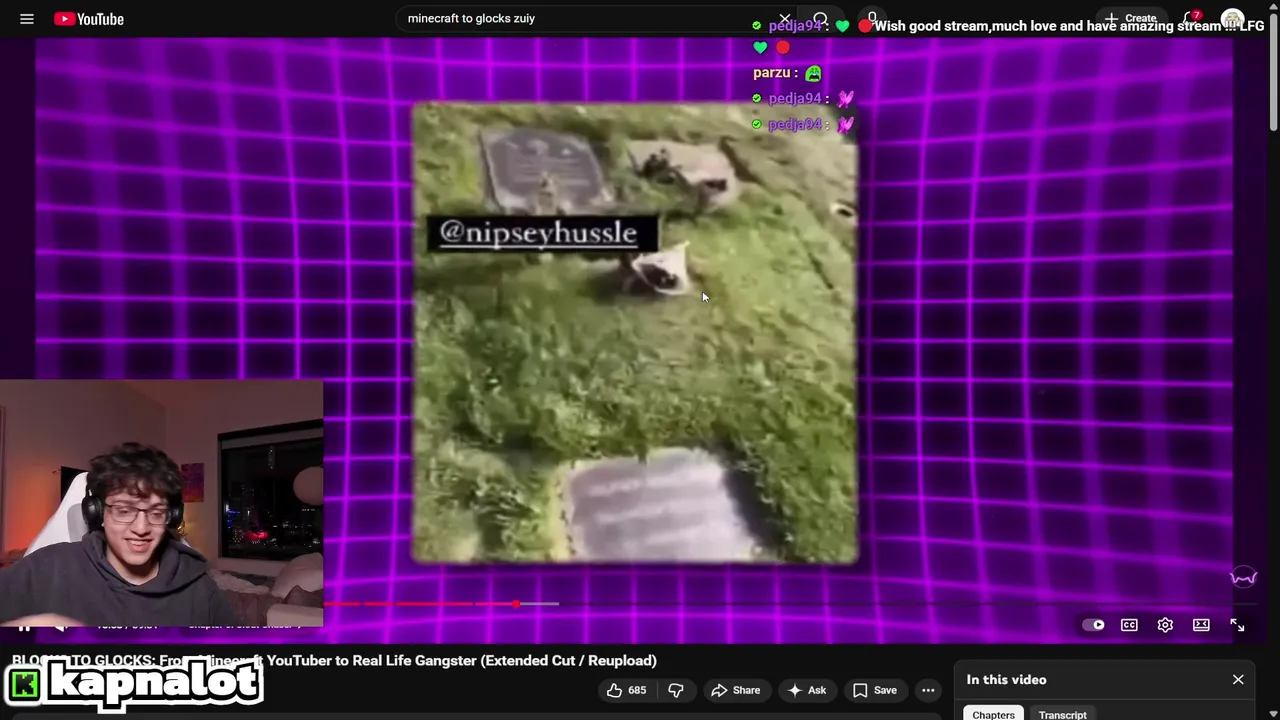
Task: Save the video to a playlist
Action: click(875, 690)
